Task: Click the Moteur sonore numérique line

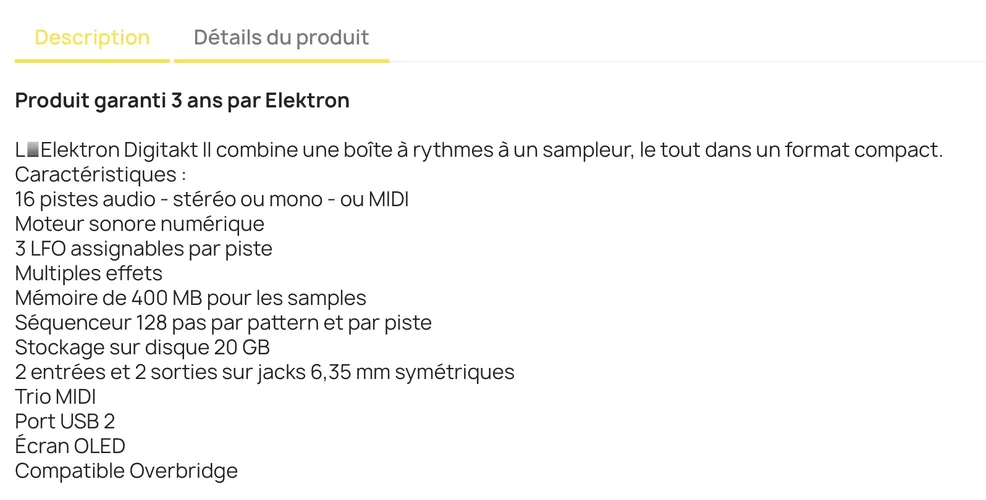Action: [x=140, y=224]
